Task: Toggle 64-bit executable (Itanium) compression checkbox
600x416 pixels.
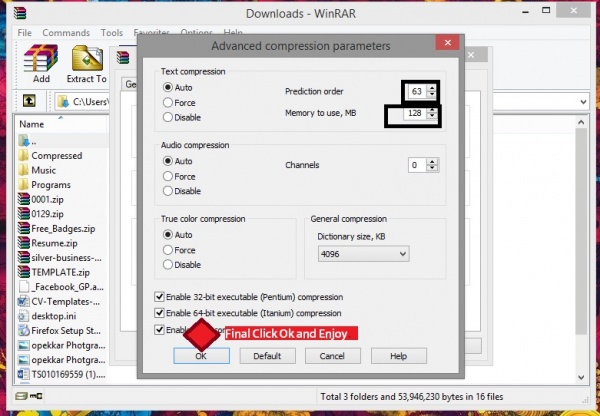Action: click(159, 313)
